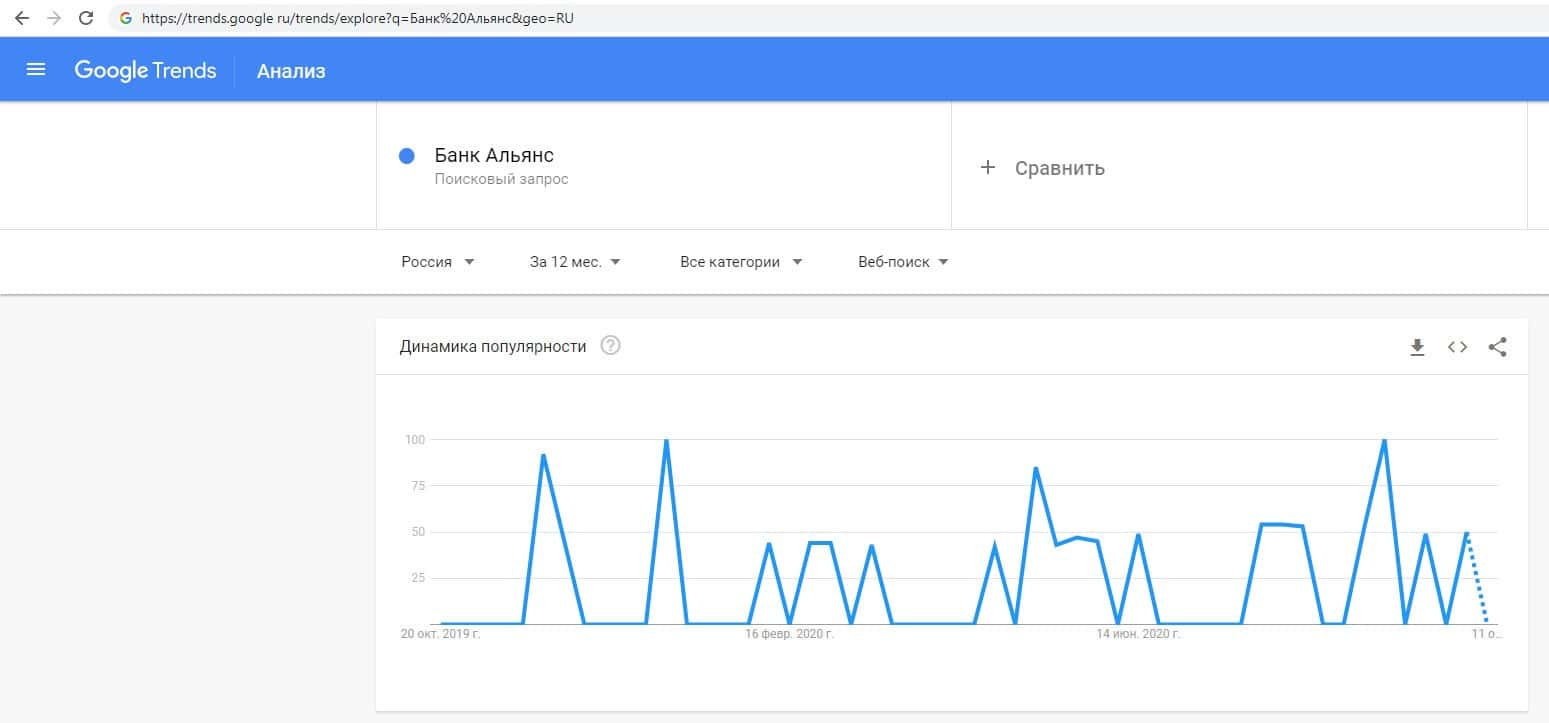Open the hamburger main menu
This screenshot has height=723, width=1549.
click(36, 70)
